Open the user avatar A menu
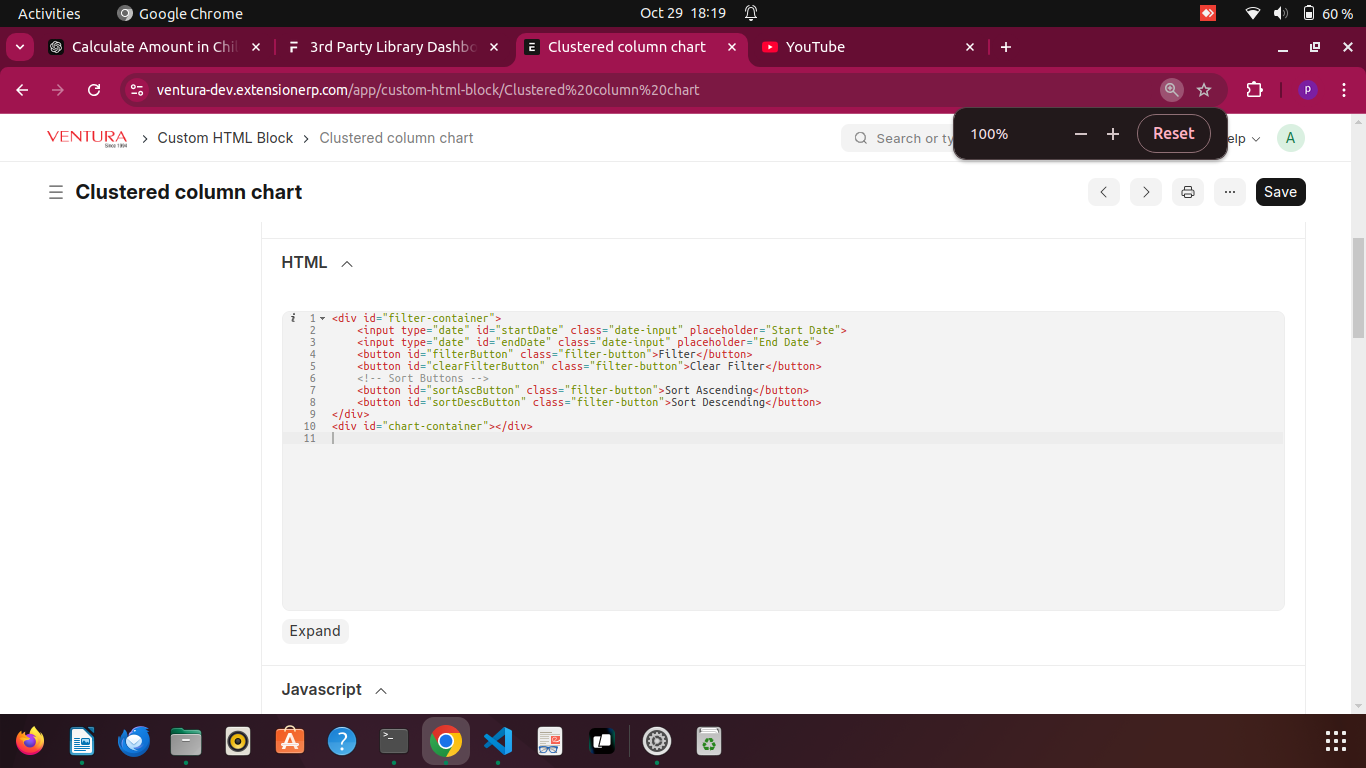The image size is (1366, 768). pos(1291,138)
